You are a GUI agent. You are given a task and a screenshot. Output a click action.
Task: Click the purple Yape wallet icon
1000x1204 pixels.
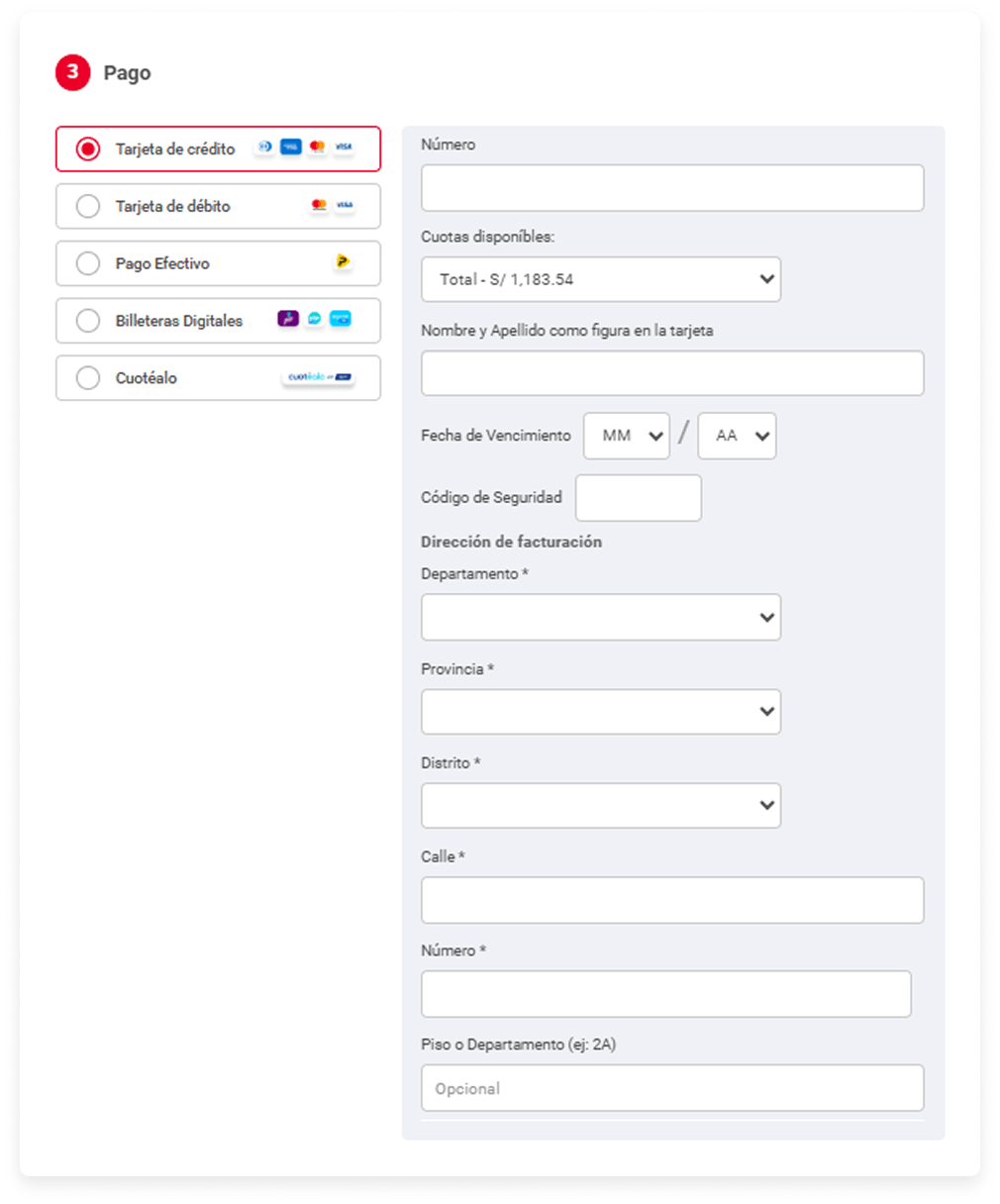tap(288, 319)
